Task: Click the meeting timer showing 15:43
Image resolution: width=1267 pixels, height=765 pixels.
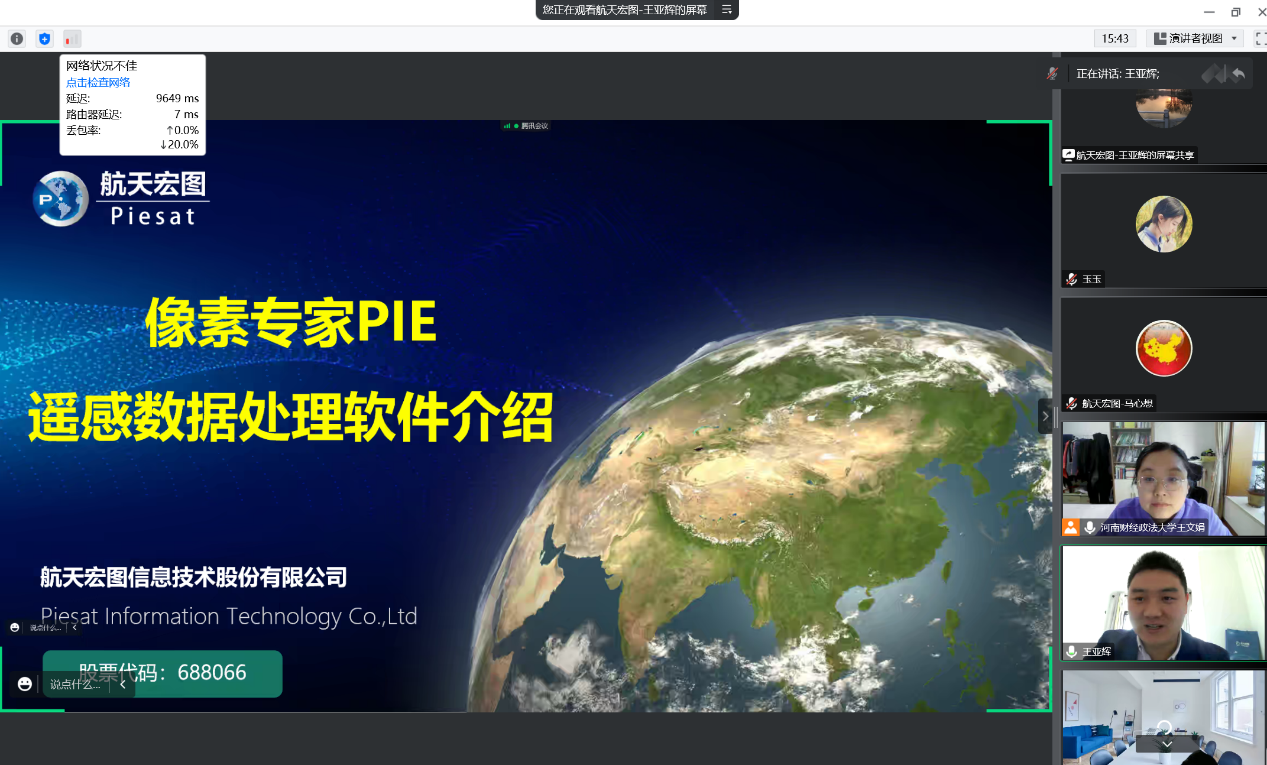Action: pos(1115,39)
